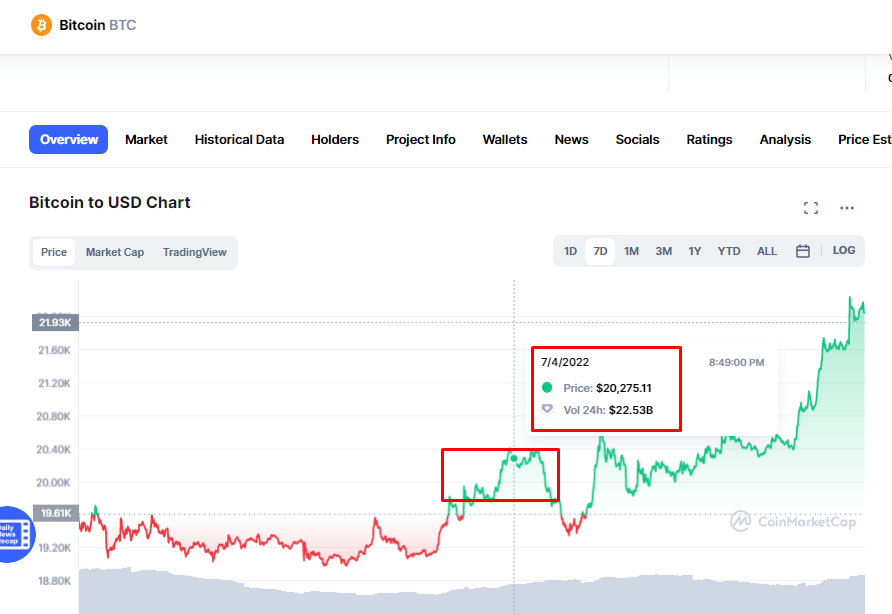Image resolution: width=892 pixels, height=614 pixels.
Task: Click the green data point on the chart line
Action: [514, 459]
